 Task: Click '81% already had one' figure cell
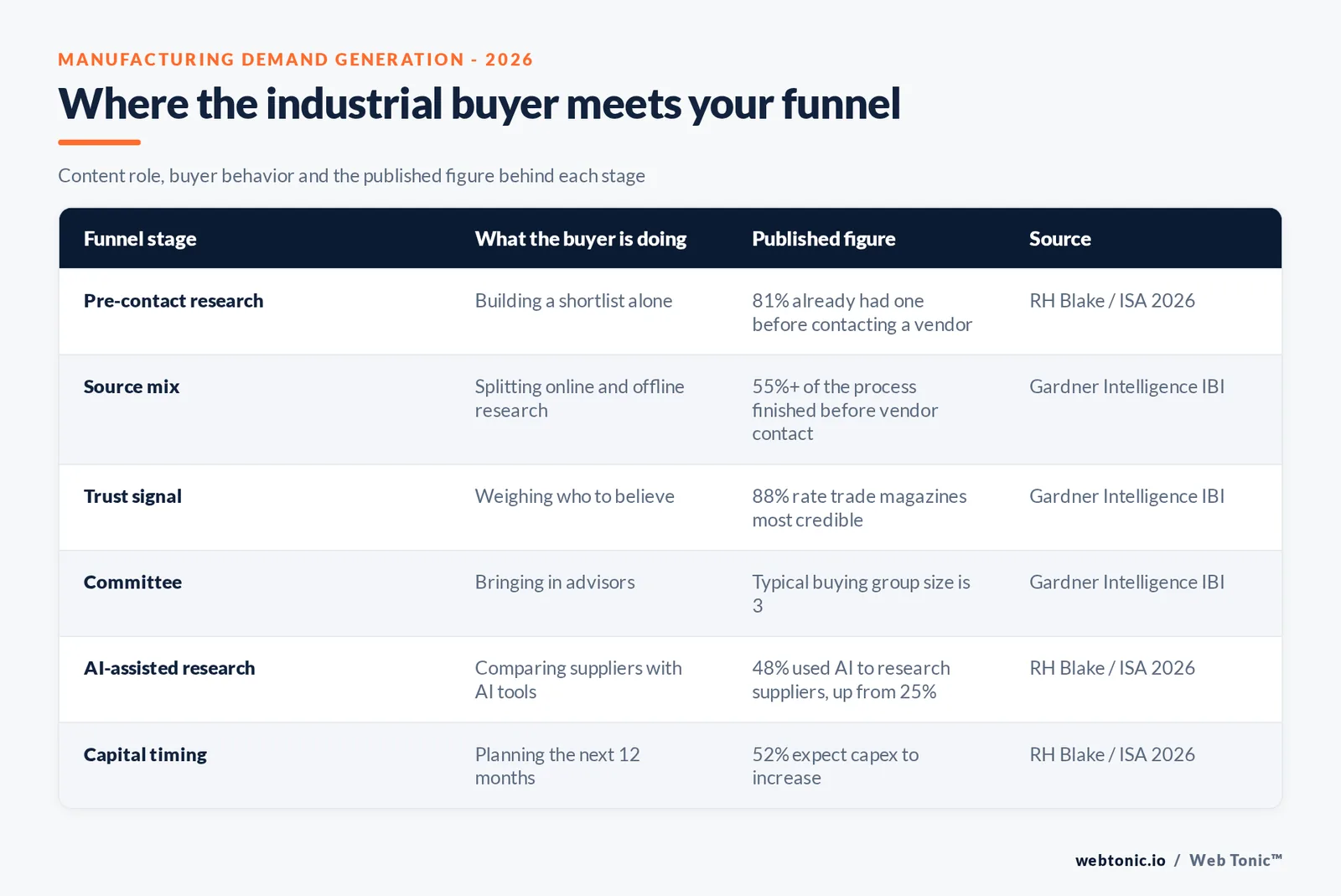(862, 313)
